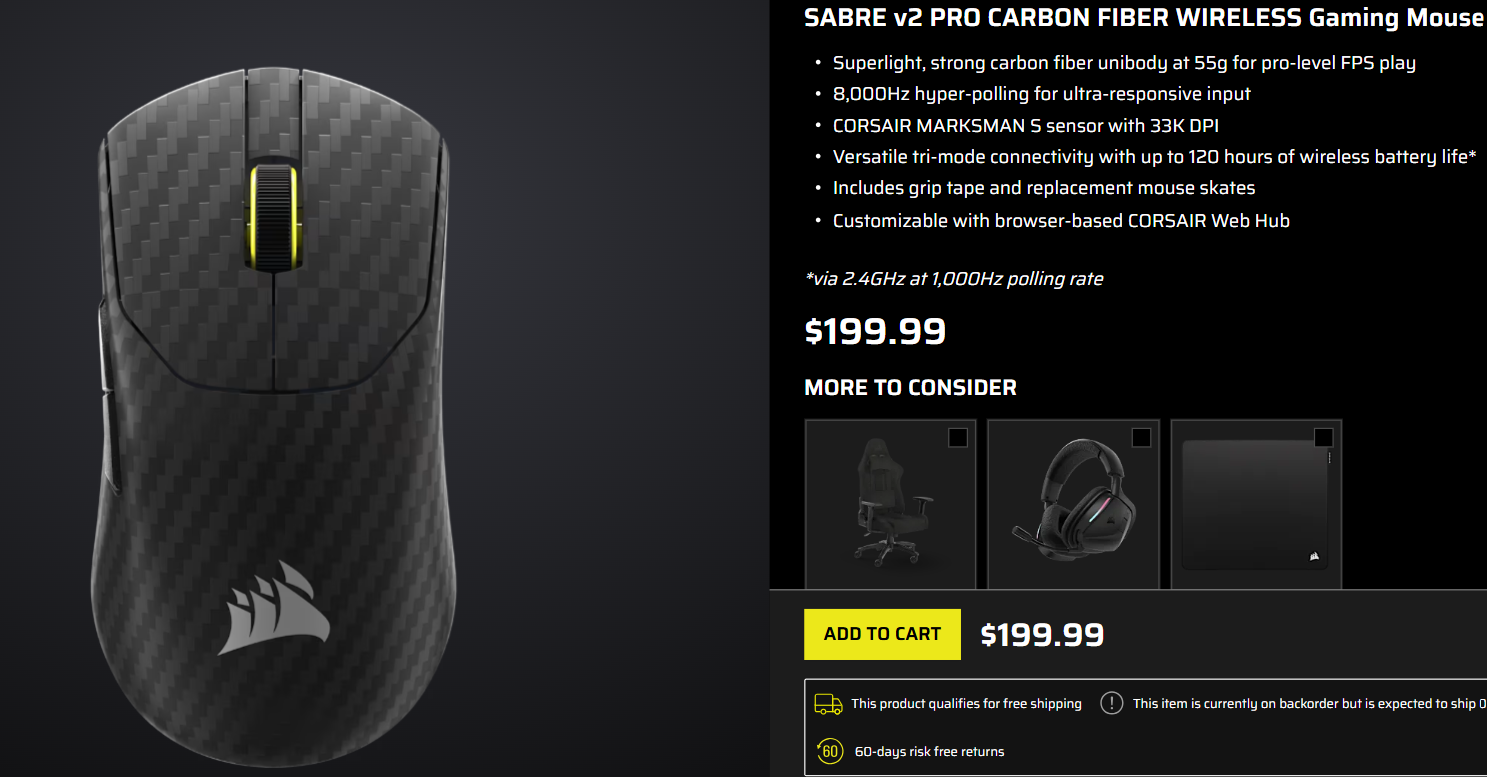Screen dimensions: 1487x777
Task: Click the small Corsair logo on the mouse pad
Action: point(1312,556)
